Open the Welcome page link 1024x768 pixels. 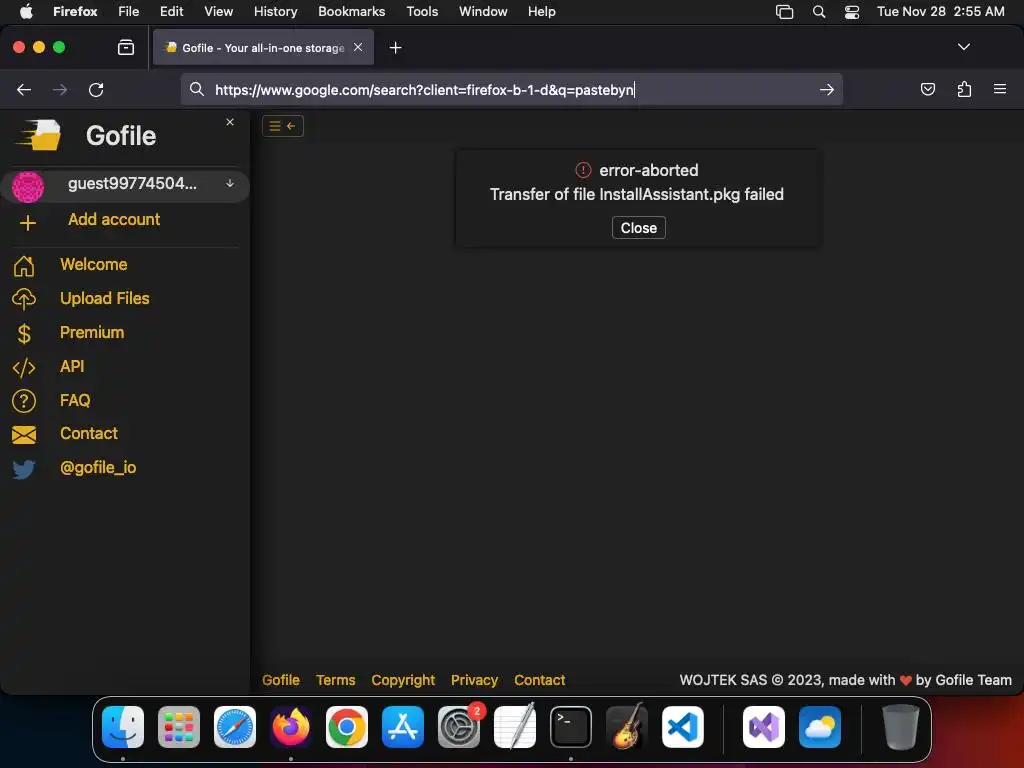pyautogui.click(x=93, y=264)
